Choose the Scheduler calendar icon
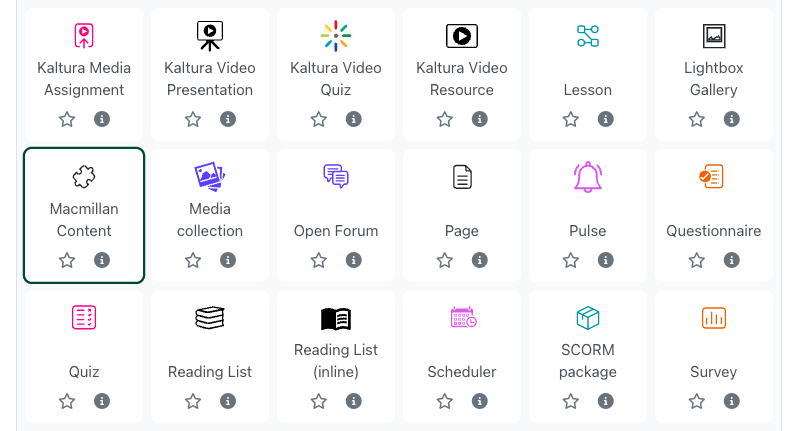 point(462,318)
